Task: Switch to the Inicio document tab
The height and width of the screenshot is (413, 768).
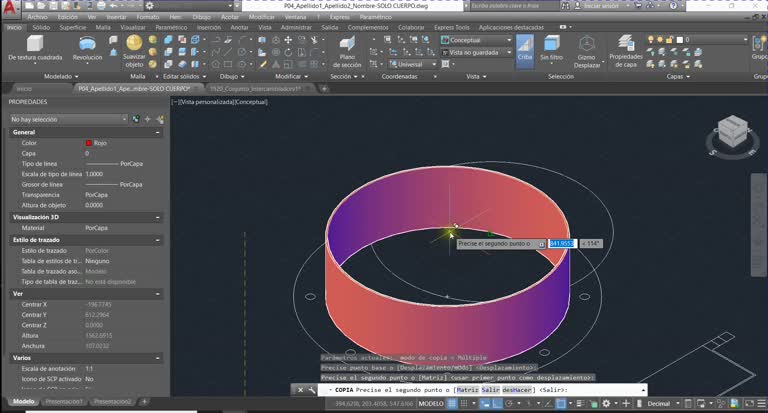Action: 24,89
